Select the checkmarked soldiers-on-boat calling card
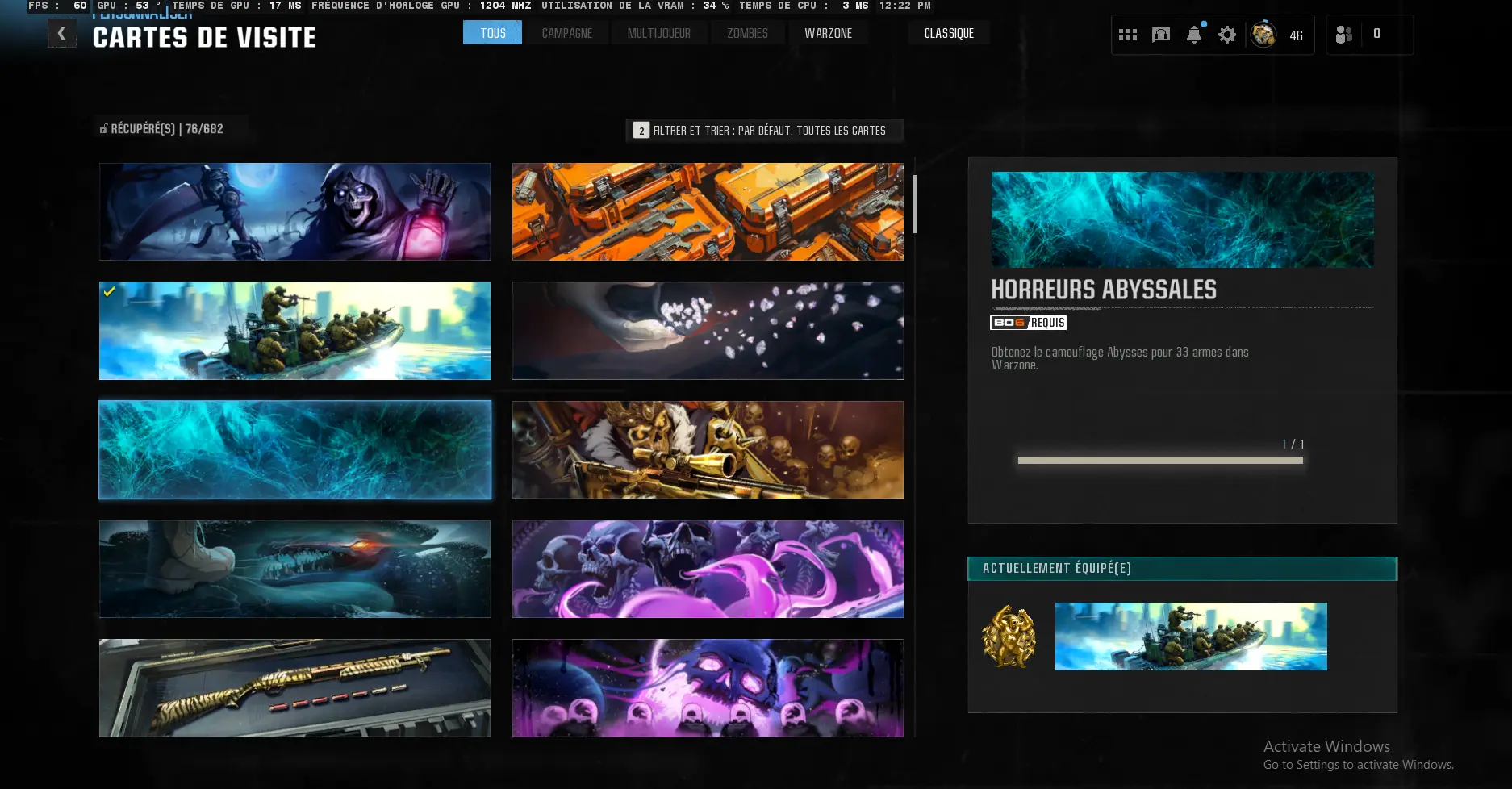 tap(294, 331)
